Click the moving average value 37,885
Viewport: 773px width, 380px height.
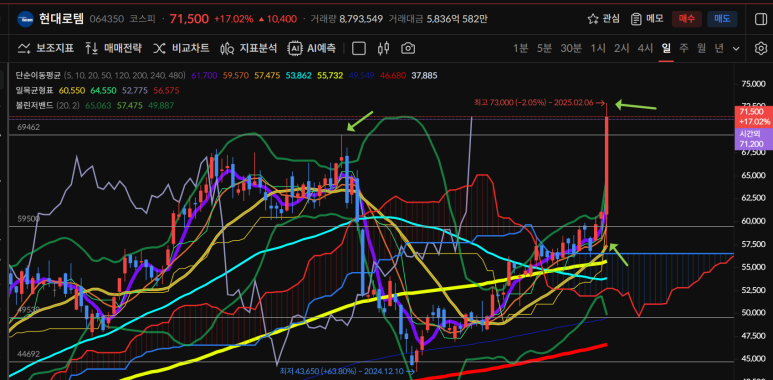424,75
